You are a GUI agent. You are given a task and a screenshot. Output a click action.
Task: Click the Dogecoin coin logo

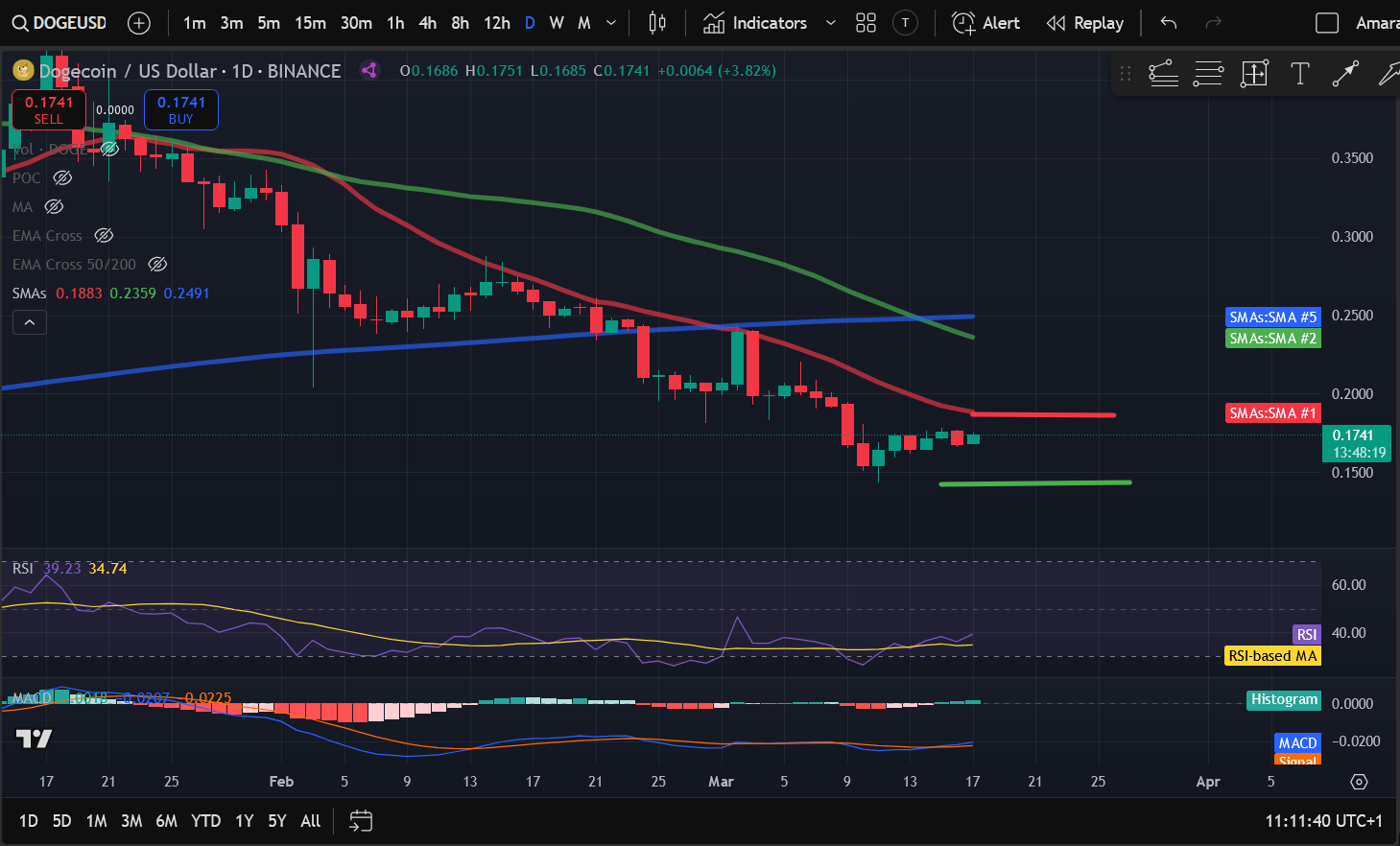click(23, 70)
